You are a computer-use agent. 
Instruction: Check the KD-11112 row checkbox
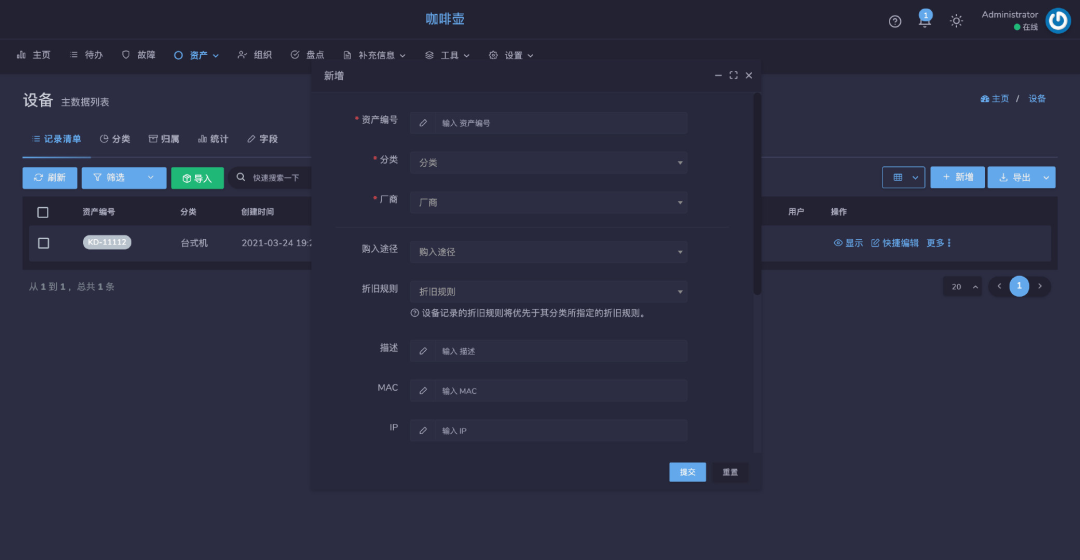point(43,243)
